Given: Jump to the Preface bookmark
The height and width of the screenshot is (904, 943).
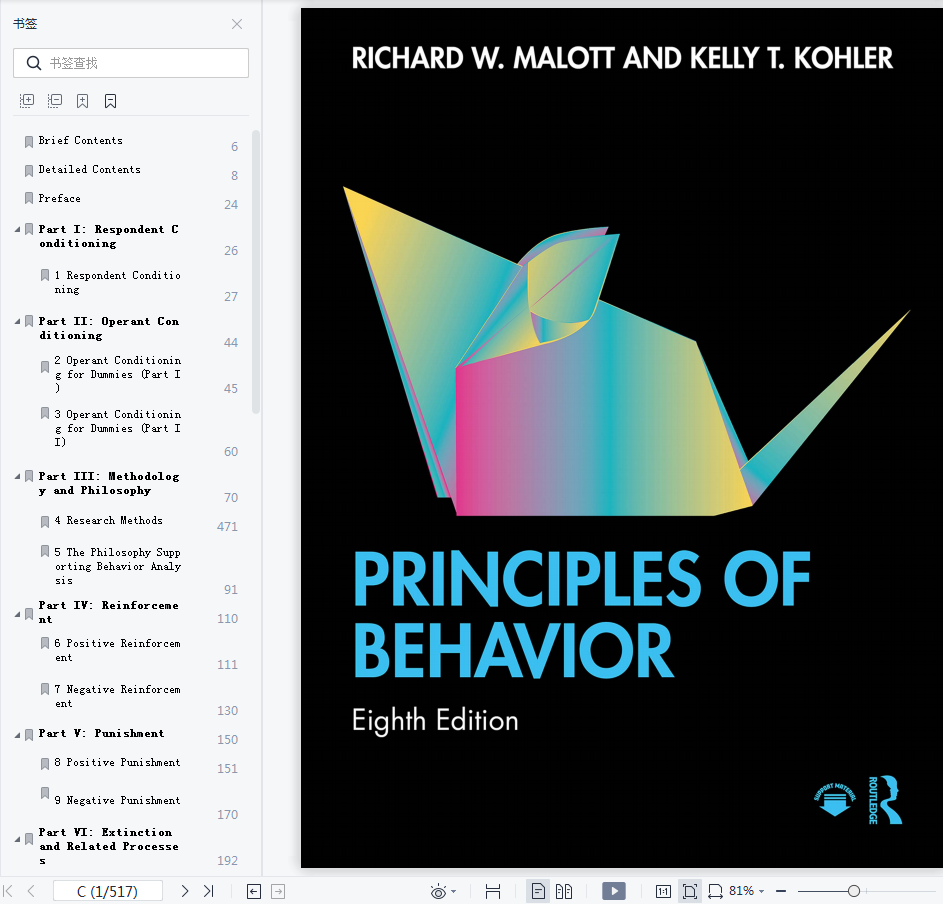Looking at the screenshot, I should click(x=60, y=198).
